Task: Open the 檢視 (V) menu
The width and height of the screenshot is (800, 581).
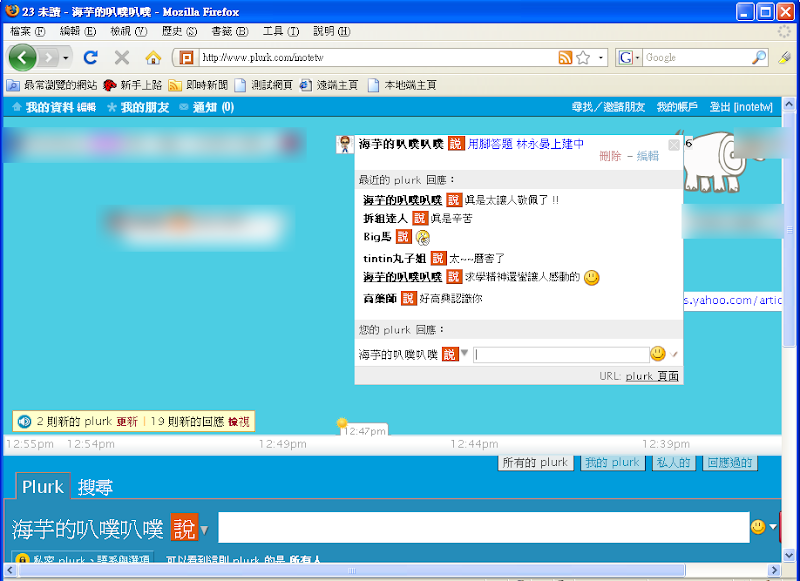Action: click(129, 32)
